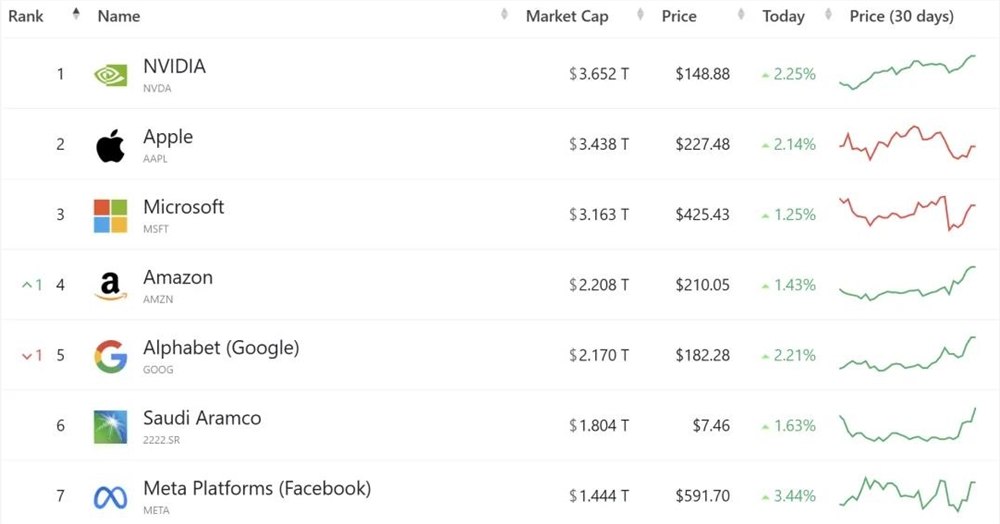Viewport: 1000px width, 524px height.
Task: Click the Today column header
Action: point(783,16)
